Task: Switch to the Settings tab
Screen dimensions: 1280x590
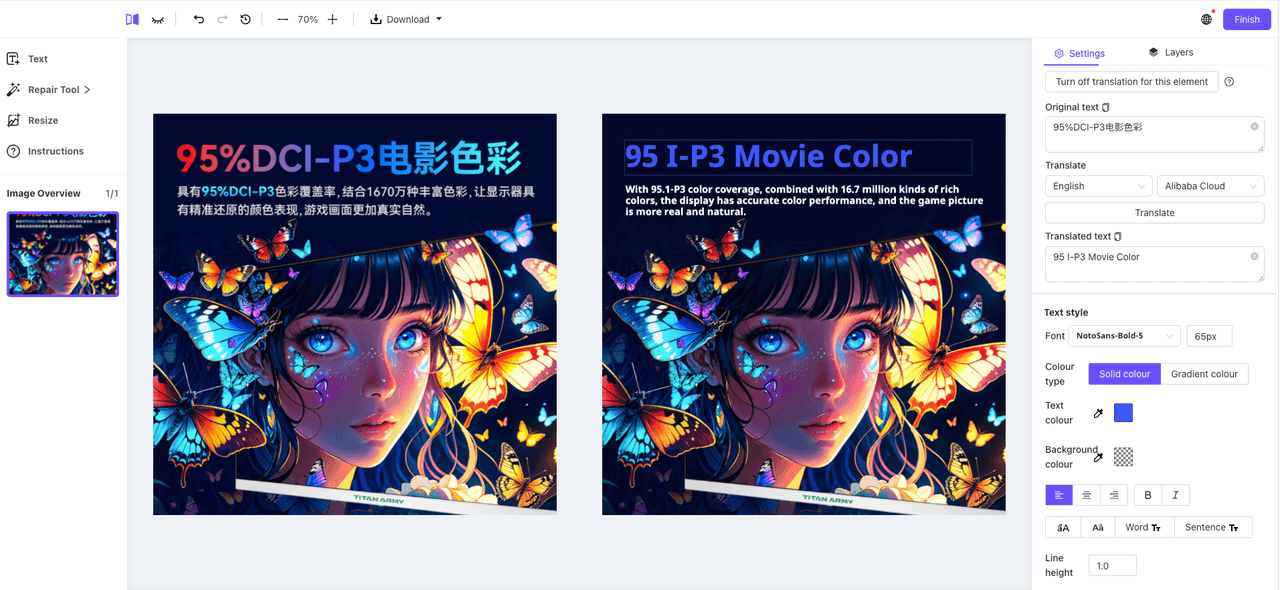Action: click(x=1080, y=54)
